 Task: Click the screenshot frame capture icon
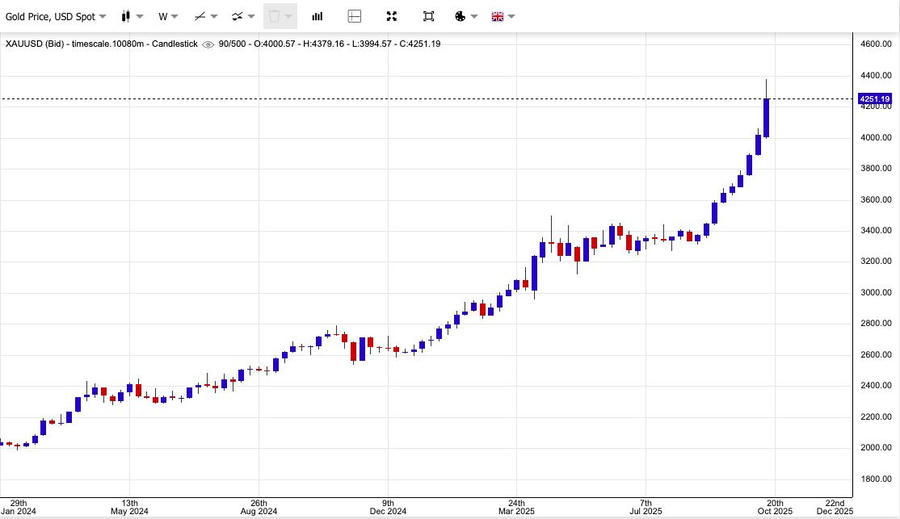tap(428, 16)
